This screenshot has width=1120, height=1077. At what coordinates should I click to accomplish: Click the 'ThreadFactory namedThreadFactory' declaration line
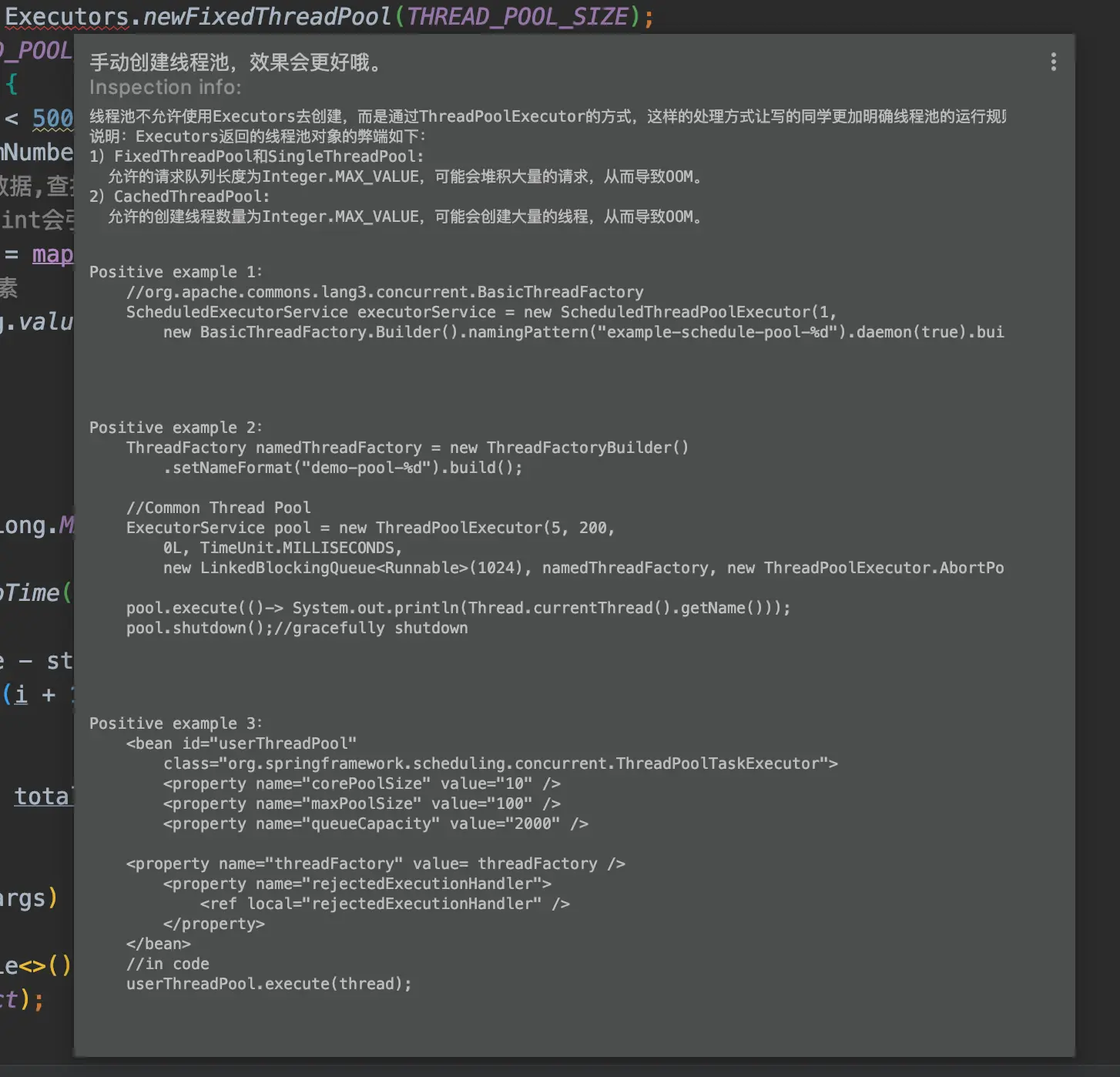coord(407,448)
